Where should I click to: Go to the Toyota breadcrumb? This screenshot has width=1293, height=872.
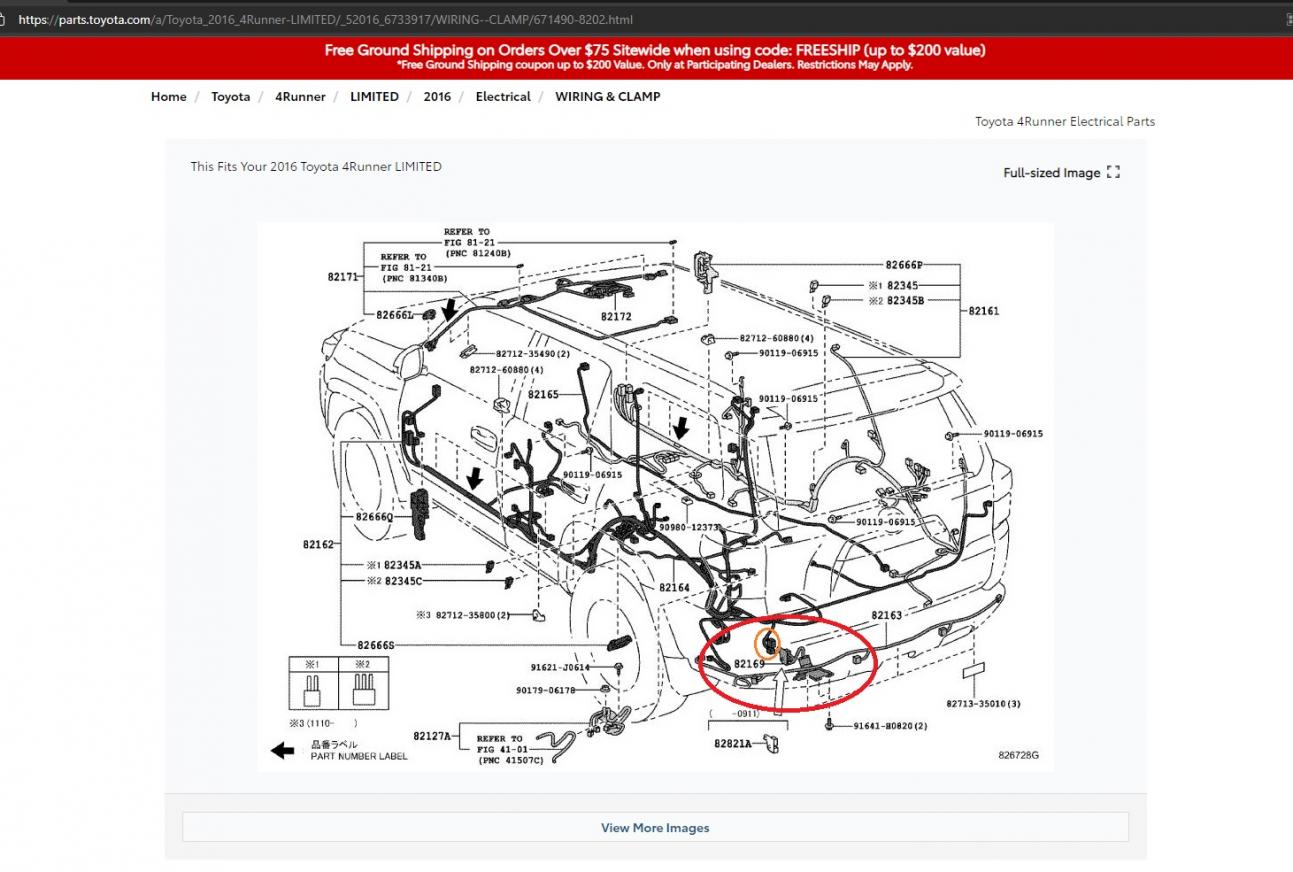coord(230,97)
